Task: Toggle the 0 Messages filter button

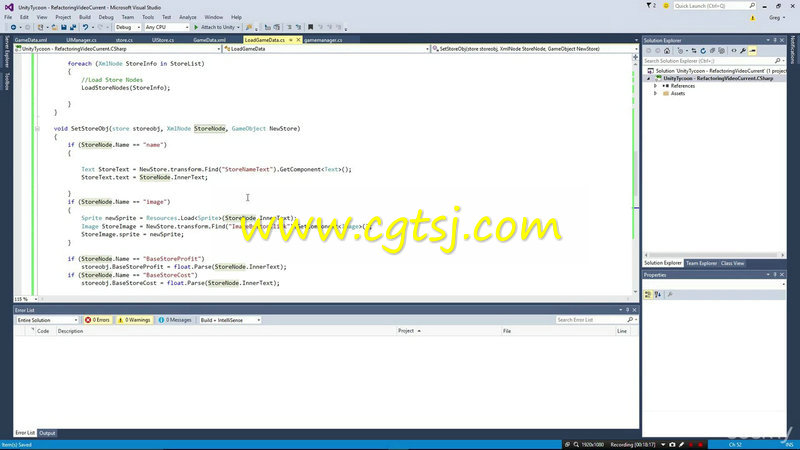Action: tap(175, 320)
